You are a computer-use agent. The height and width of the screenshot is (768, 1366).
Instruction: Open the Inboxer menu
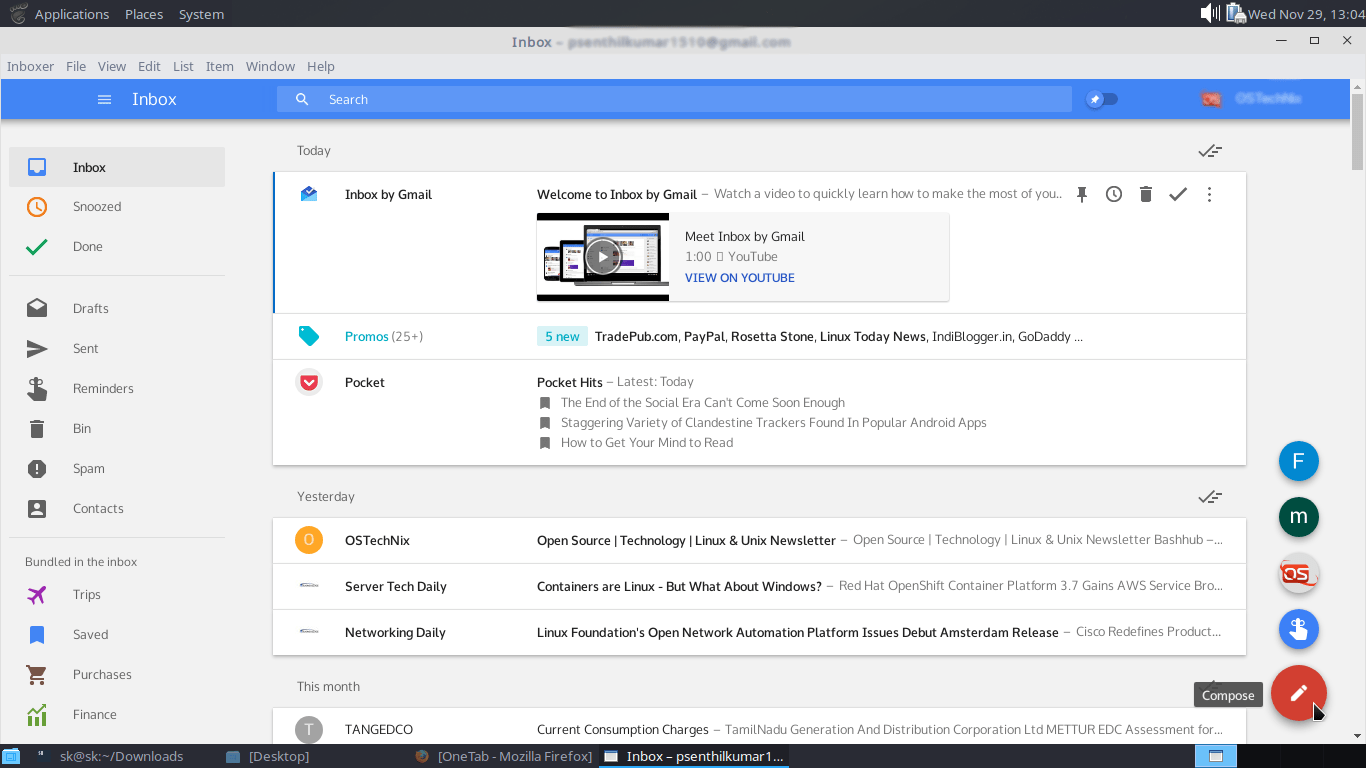click(30, 66)
